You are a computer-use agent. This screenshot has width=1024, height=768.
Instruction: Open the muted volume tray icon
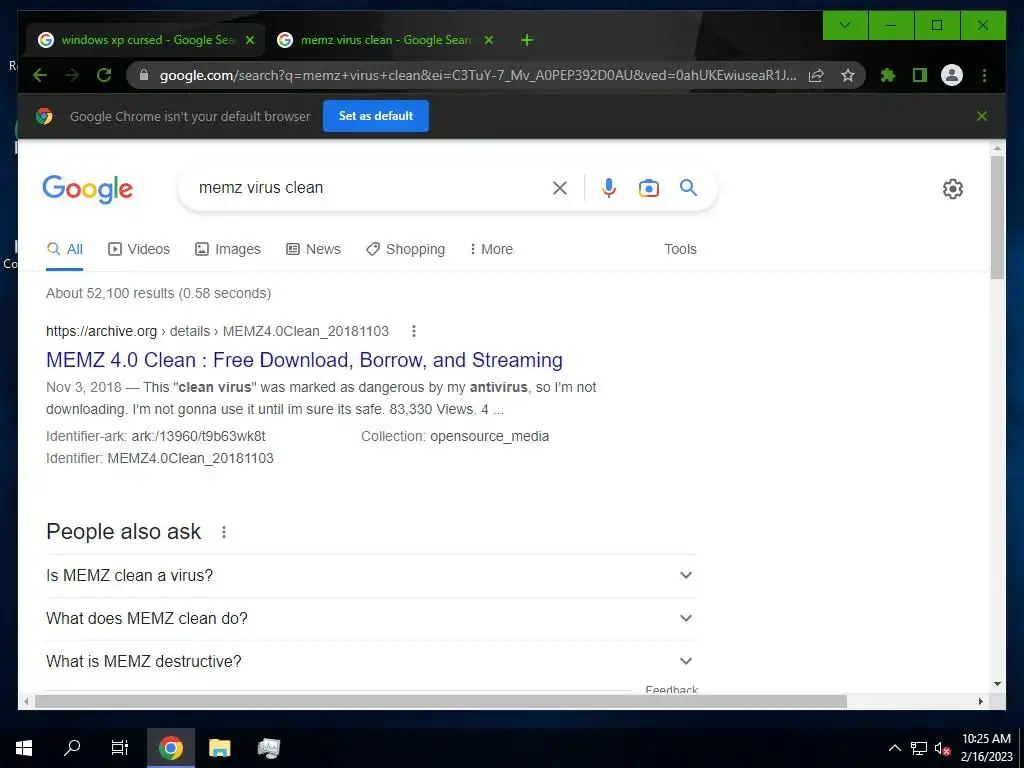pyautogui.click(x=942, y=748)
